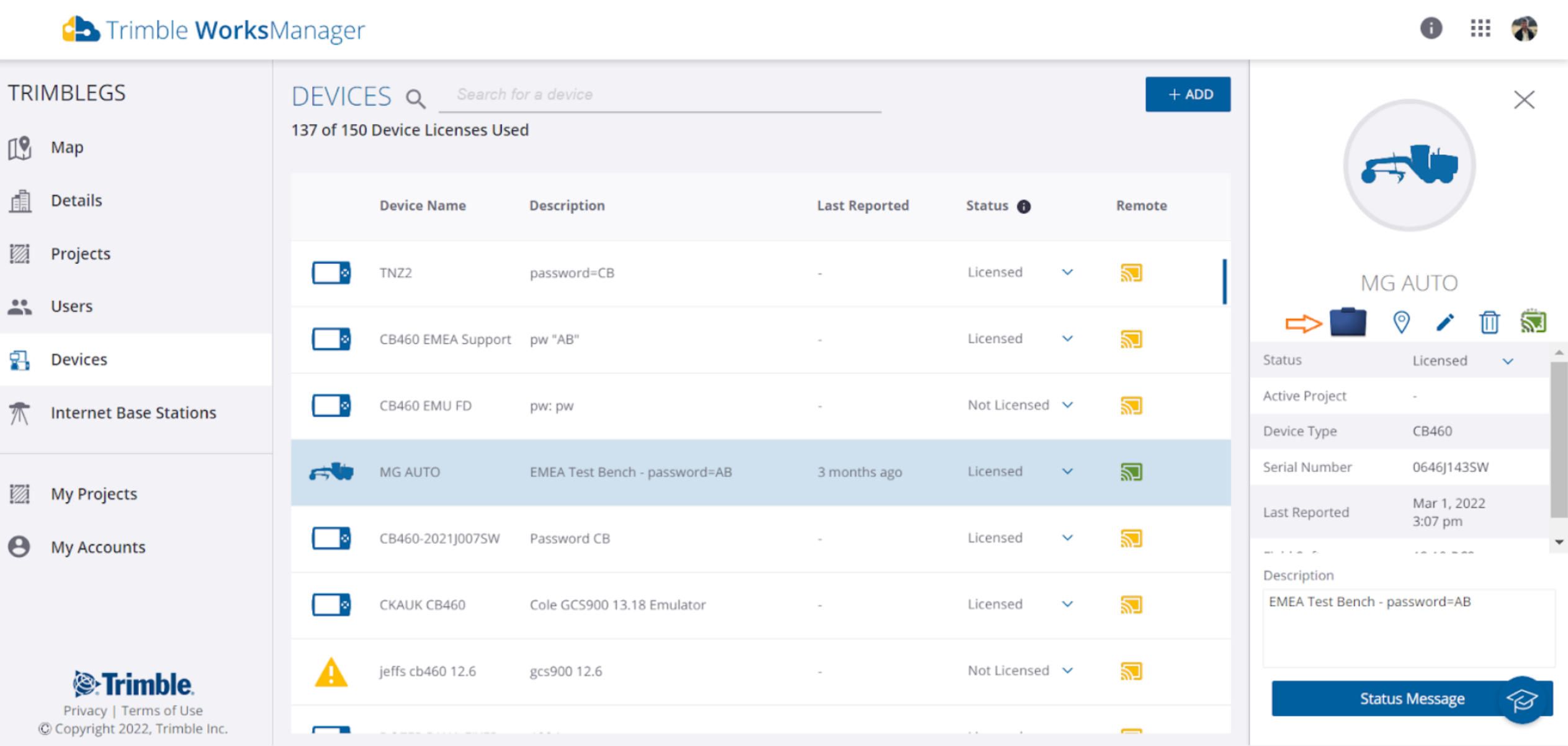
Task: Click the briefcase icon under MG AUTO
Action: pyautogui.click(x=1348, y=322)
